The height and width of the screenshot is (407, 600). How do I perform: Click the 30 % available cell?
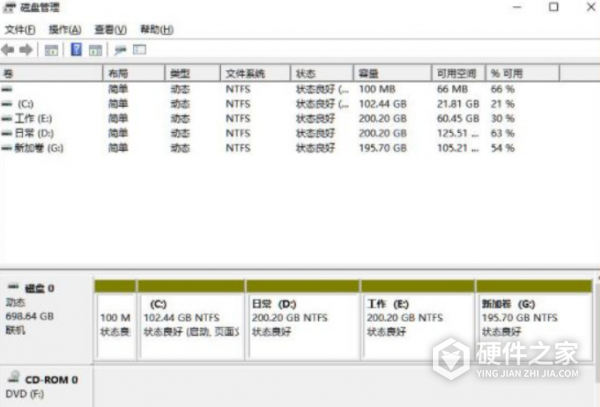[x=502, y=119]
